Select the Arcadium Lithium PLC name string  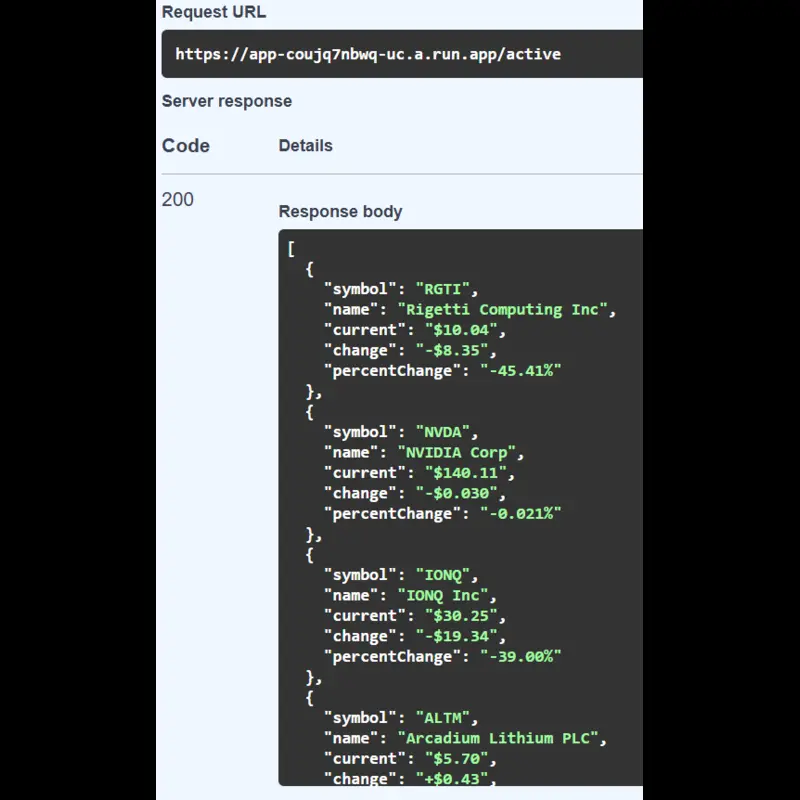click(500, 738)
